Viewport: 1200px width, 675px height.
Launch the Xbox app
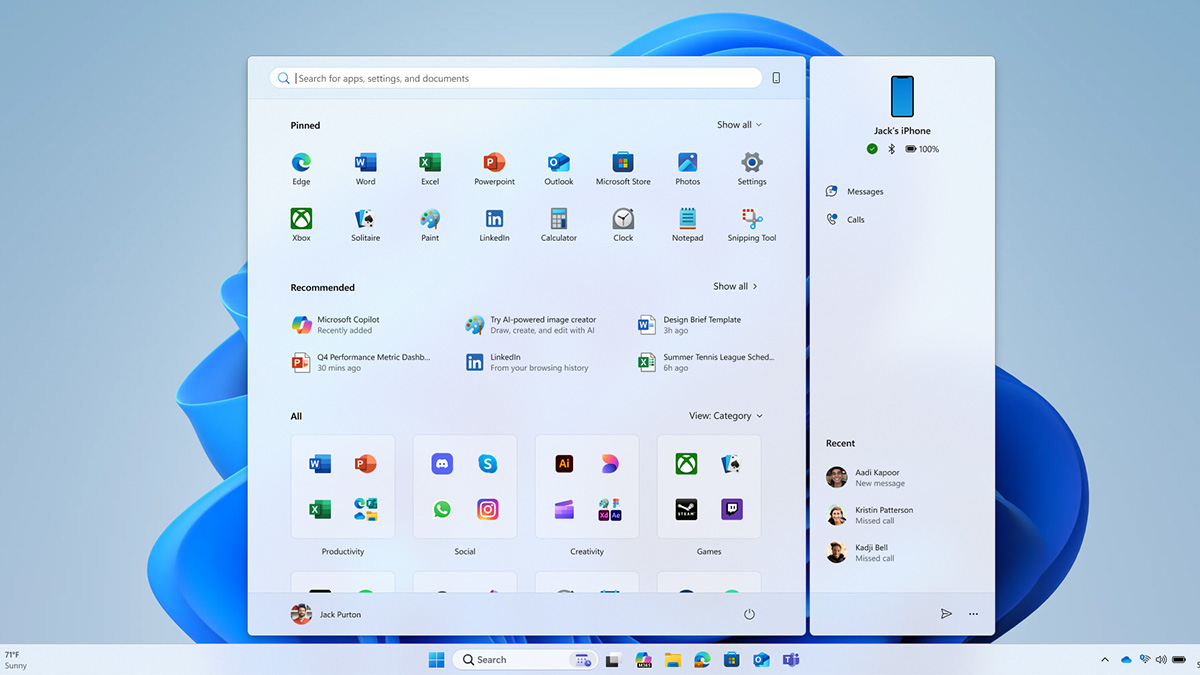click(x=301, y=224)
